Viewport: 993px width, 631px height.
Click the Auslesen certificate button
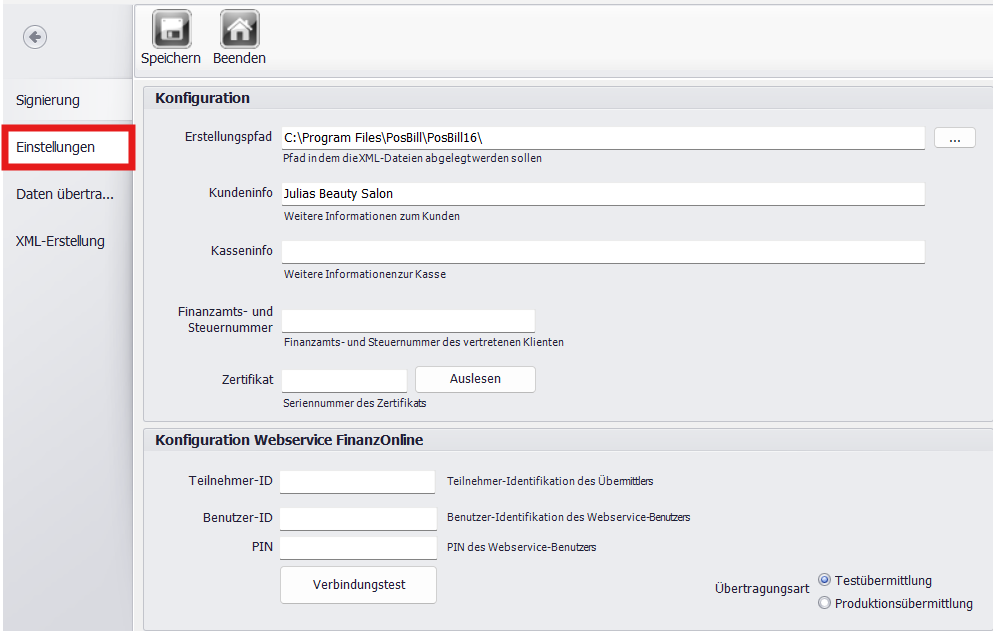475,379
